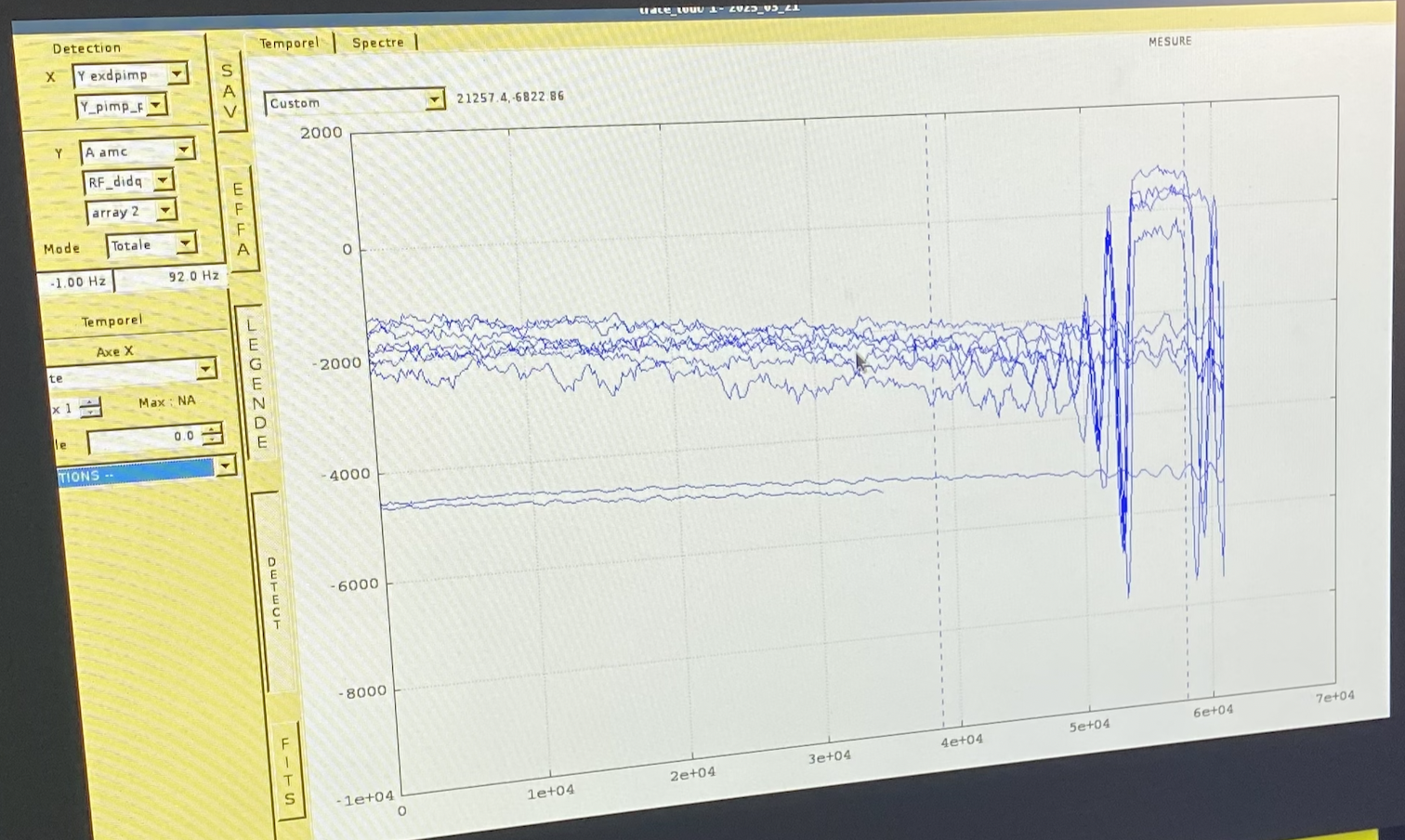Image resolution: width=1405 pixels, height=840 pixels.
Task: Select the Temporel tab
Action: 288,43
